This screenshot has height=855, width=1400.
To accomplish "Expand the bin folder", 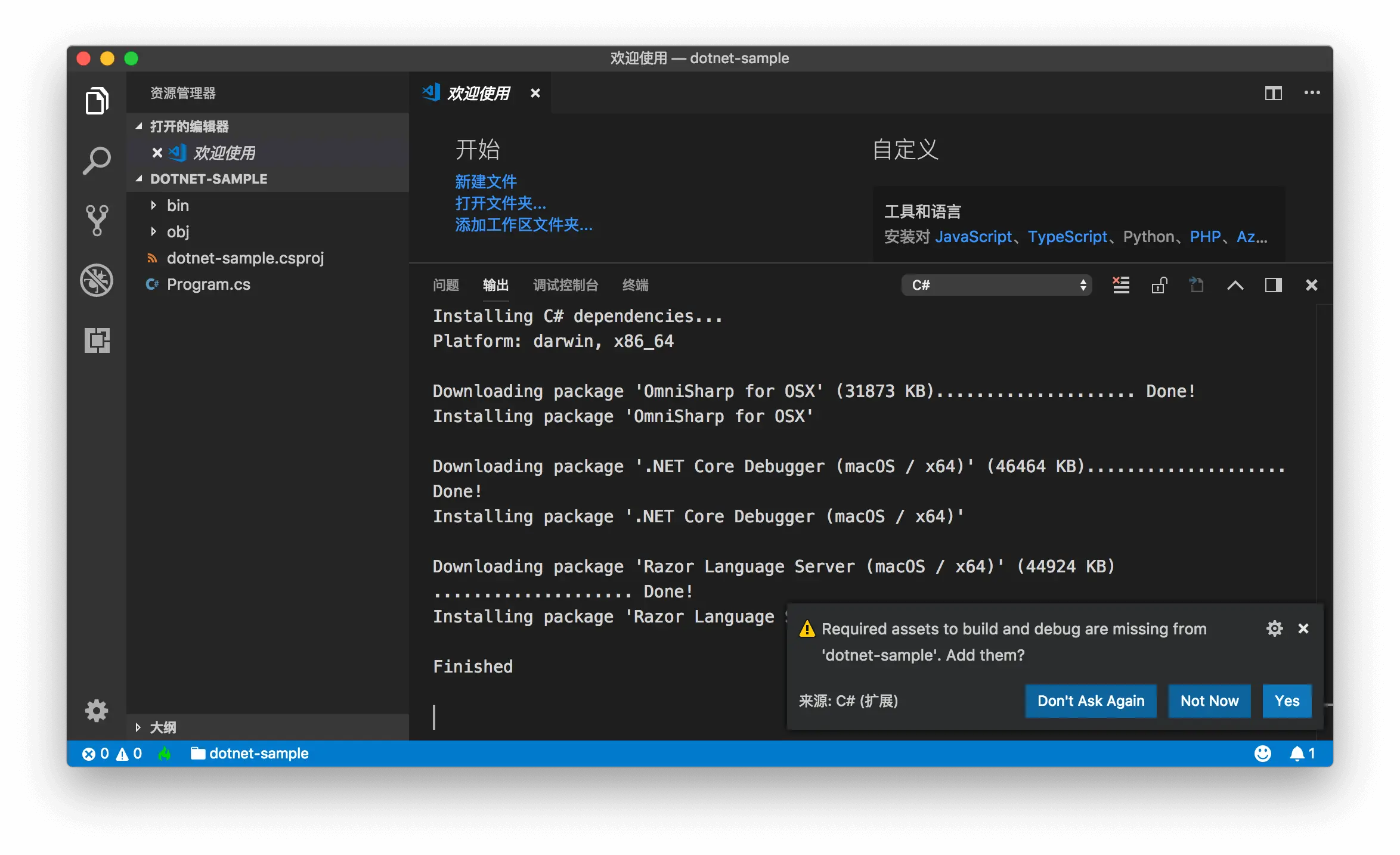I will [x=178, y=206].
